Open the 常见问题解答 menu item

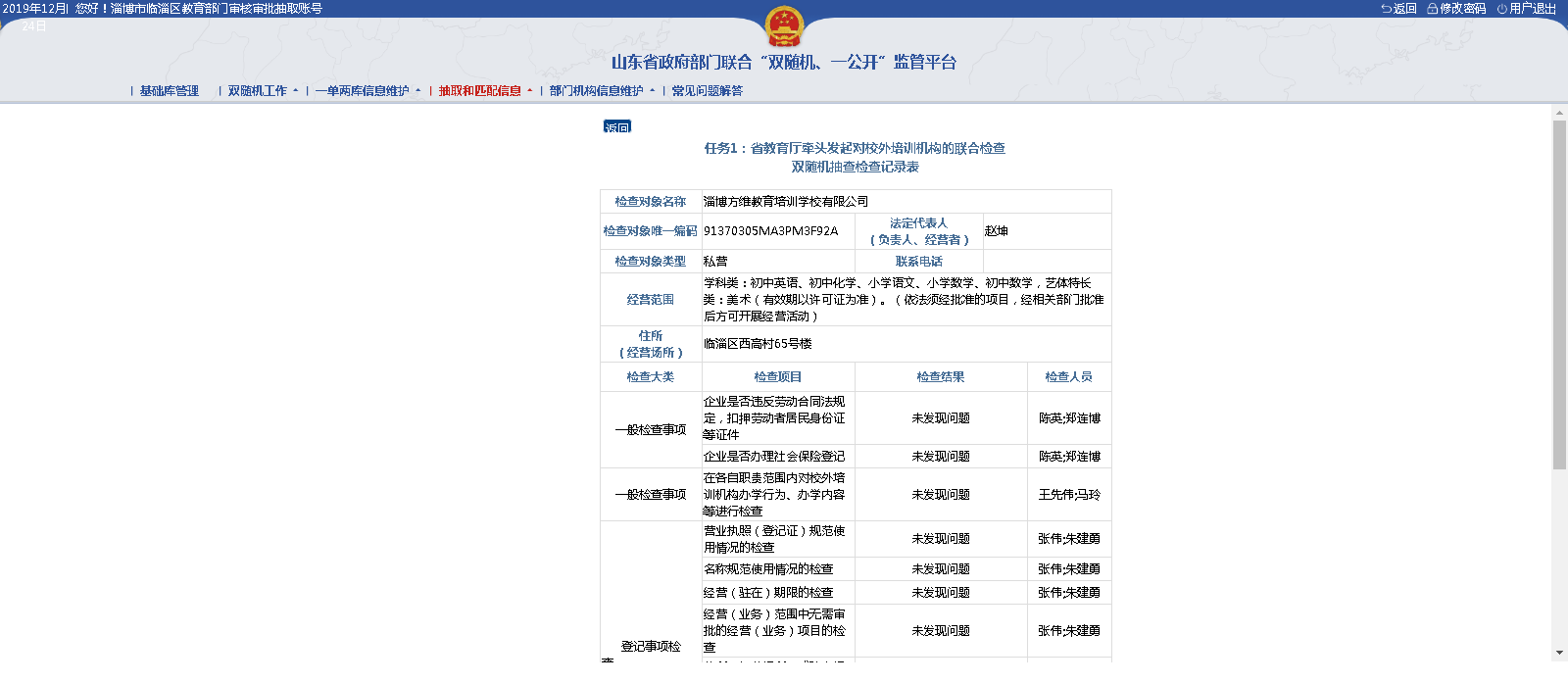707,91
